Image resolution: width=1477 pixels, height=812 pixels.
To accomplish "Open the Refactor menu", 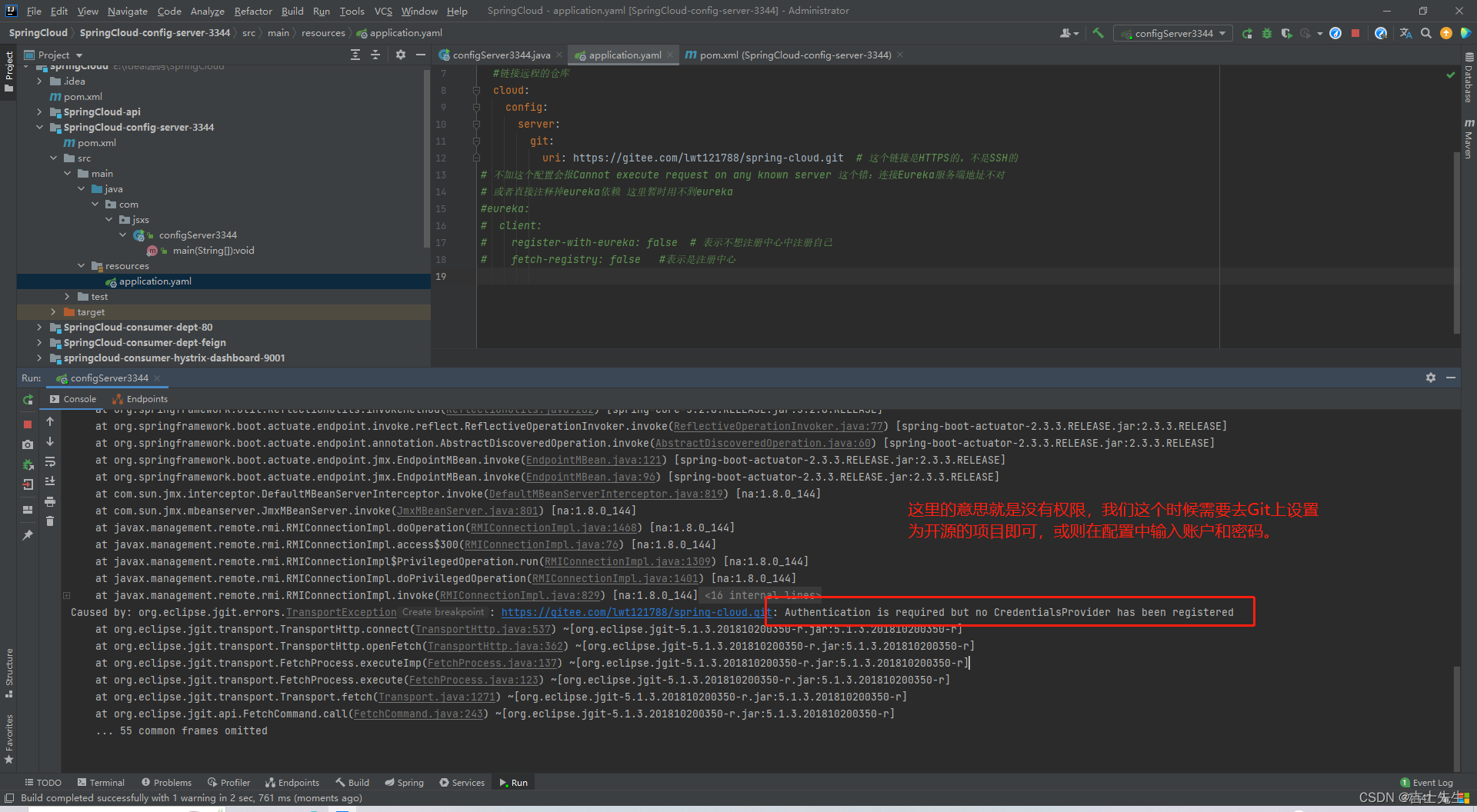I will [x=253, y=11].
